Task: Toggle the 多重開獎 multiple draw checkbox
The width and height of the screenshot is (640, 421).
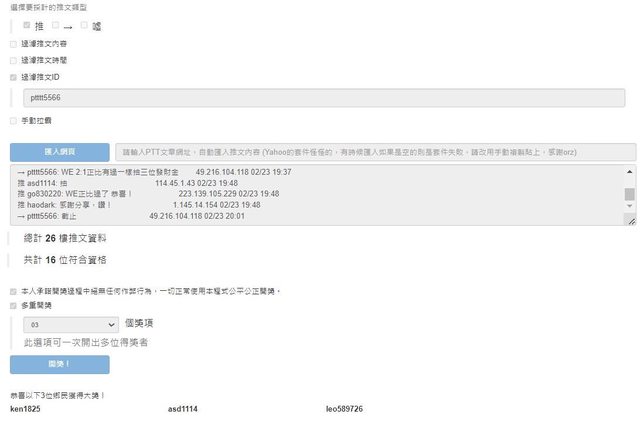Action: pyautogui.click(x=13, y=305)
